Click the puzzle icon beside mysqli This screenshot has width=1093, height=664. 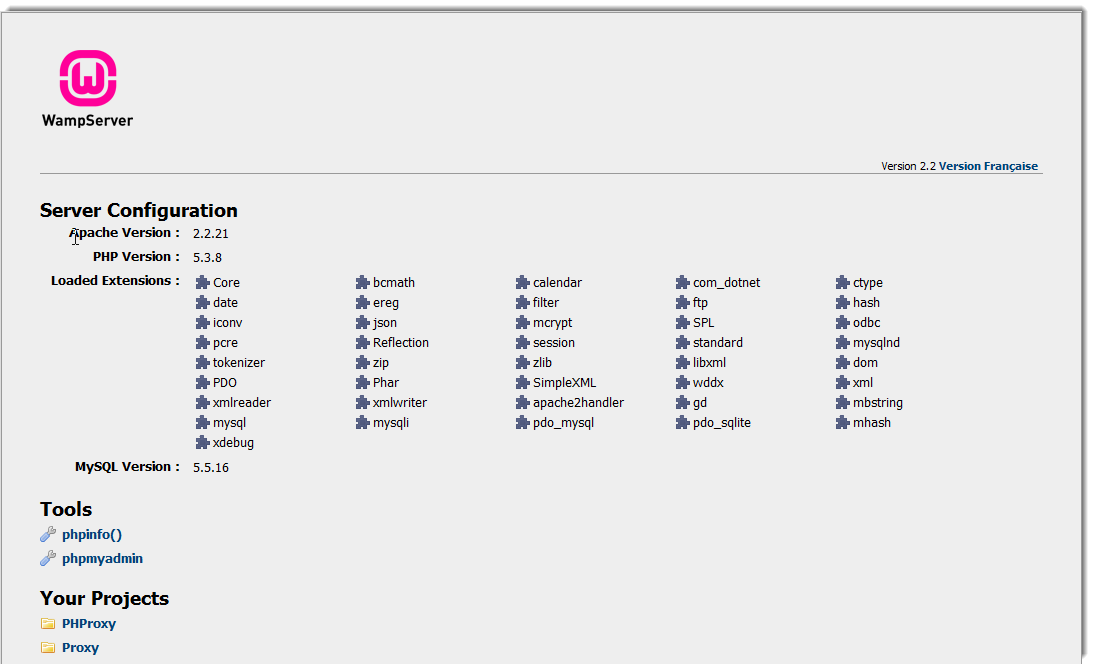pos(362,422)
